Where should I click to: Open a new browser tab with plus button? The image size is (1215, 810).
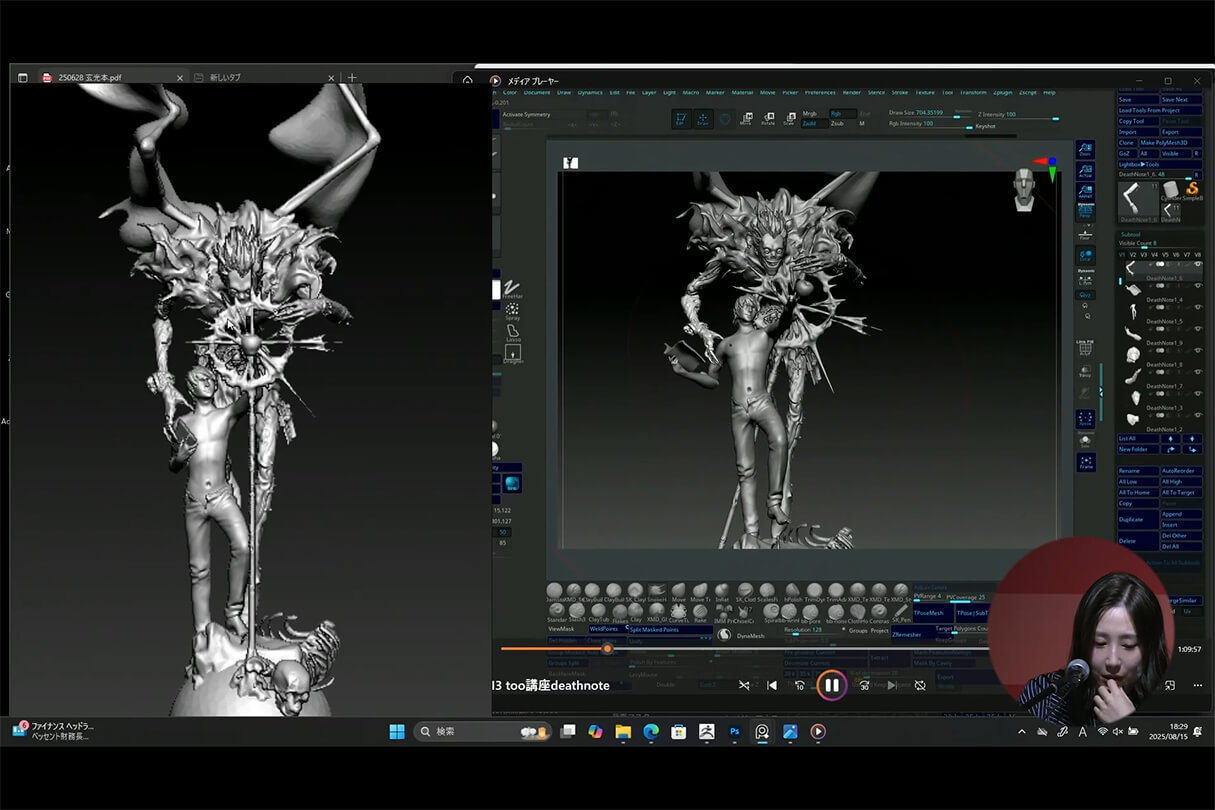[x=352, y=78]
